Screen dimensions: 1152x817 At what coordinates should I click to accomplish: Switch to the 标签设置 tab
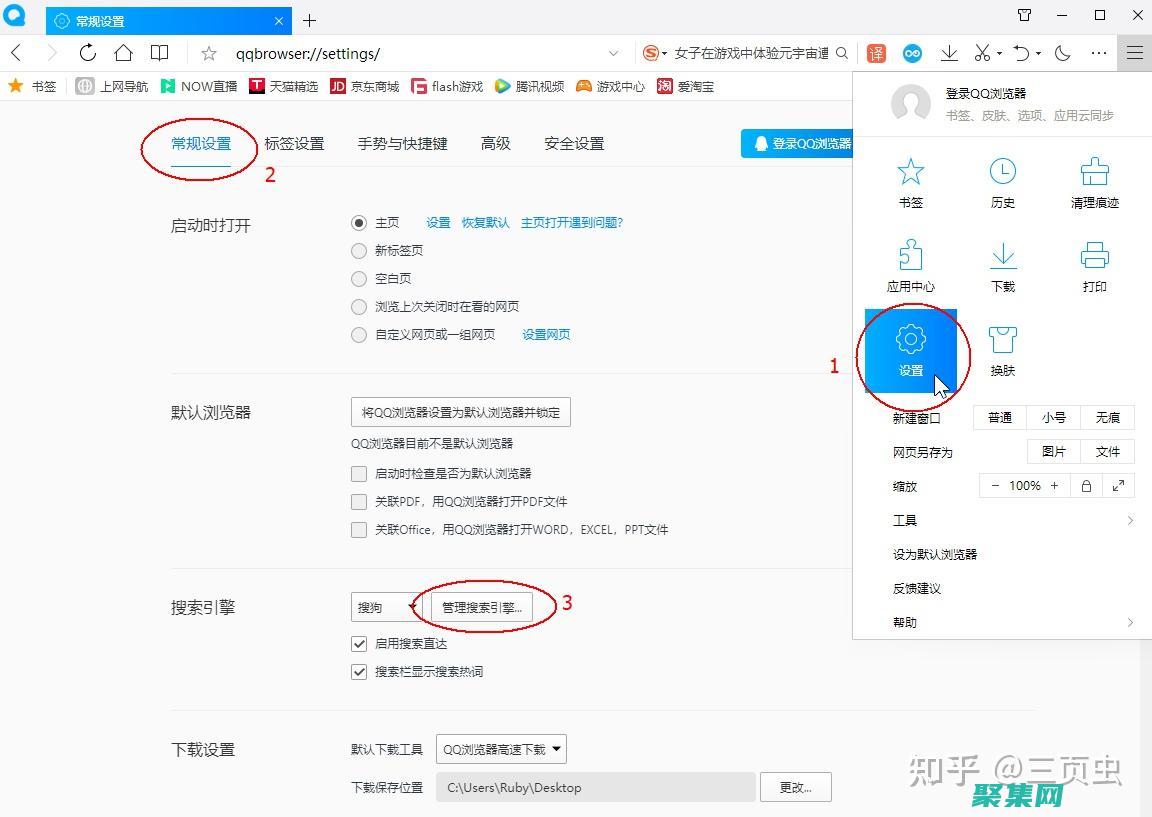pos(294,143)
